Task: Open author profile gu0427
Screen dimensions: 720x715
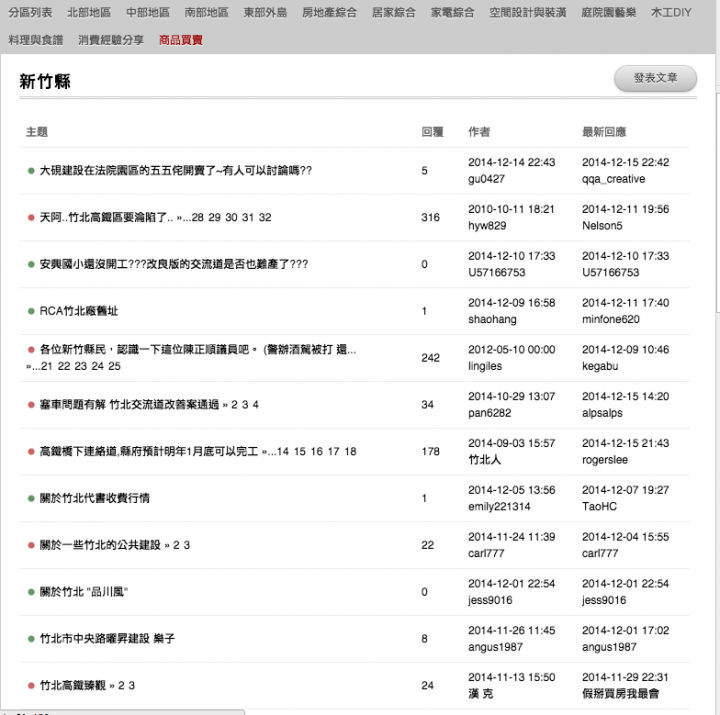Action: coord(486,179)
